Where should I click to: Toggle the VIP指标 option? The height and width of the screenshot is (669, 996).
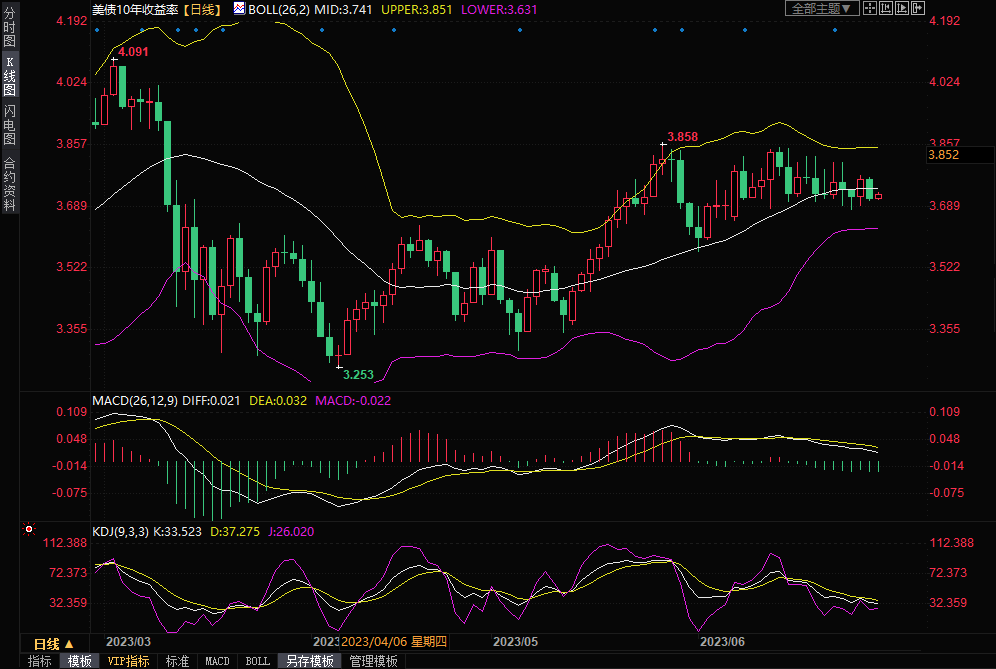pos(128,661)
